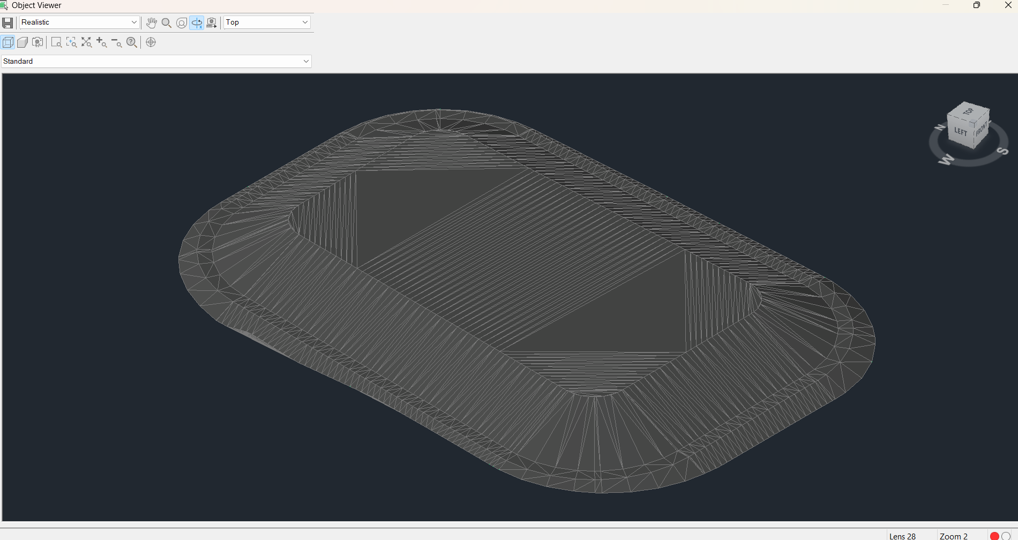Click the TOP face of the ViewCube
1018x540 pixels.
[968, 112]
